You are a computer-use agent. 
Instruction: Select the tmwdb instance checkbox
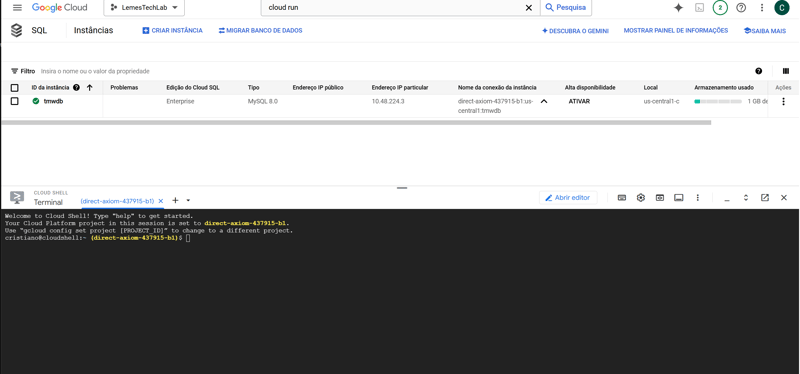(15, 102)
